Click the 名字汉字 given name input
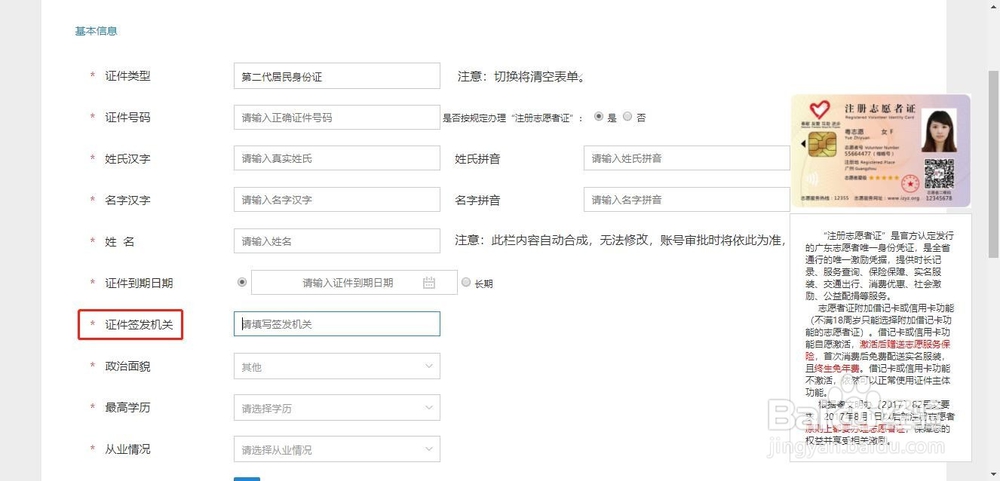This screenshot has height=481, width=1000. pos(336,200)
